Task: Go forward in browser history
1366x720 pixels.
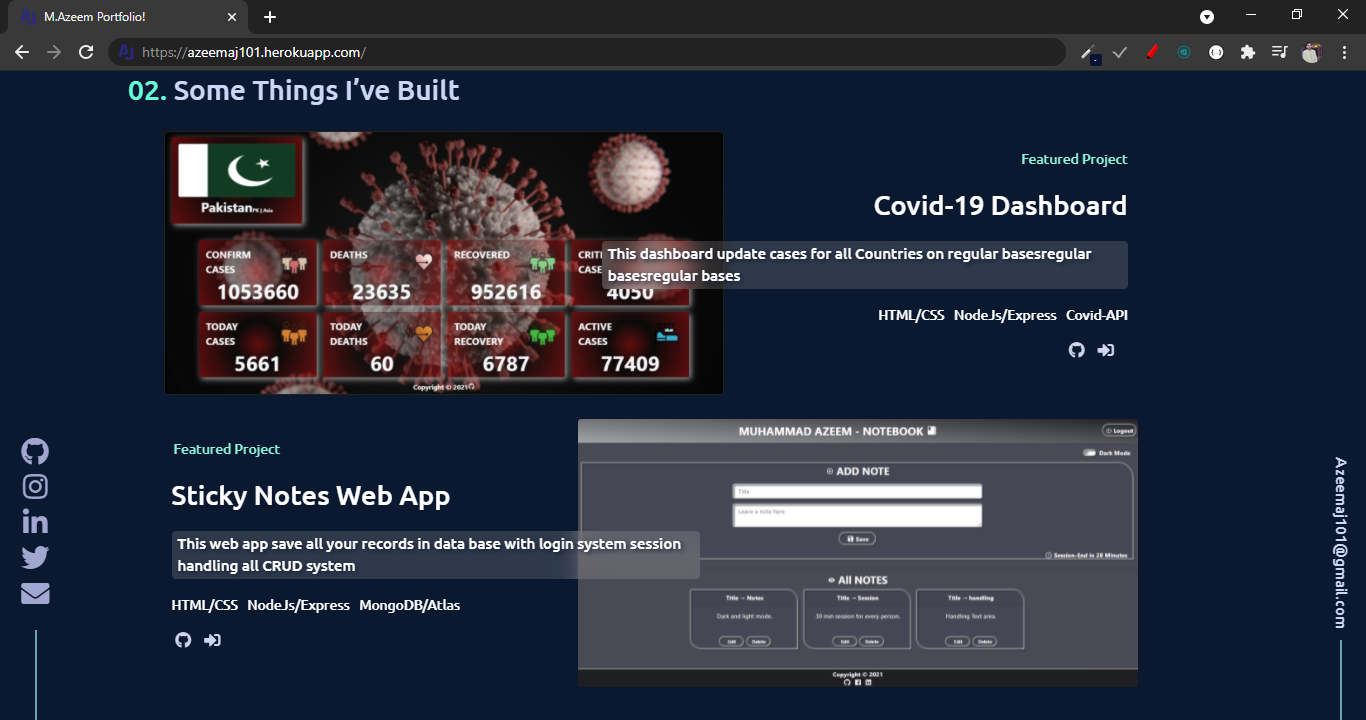Action: pos(54,52)
